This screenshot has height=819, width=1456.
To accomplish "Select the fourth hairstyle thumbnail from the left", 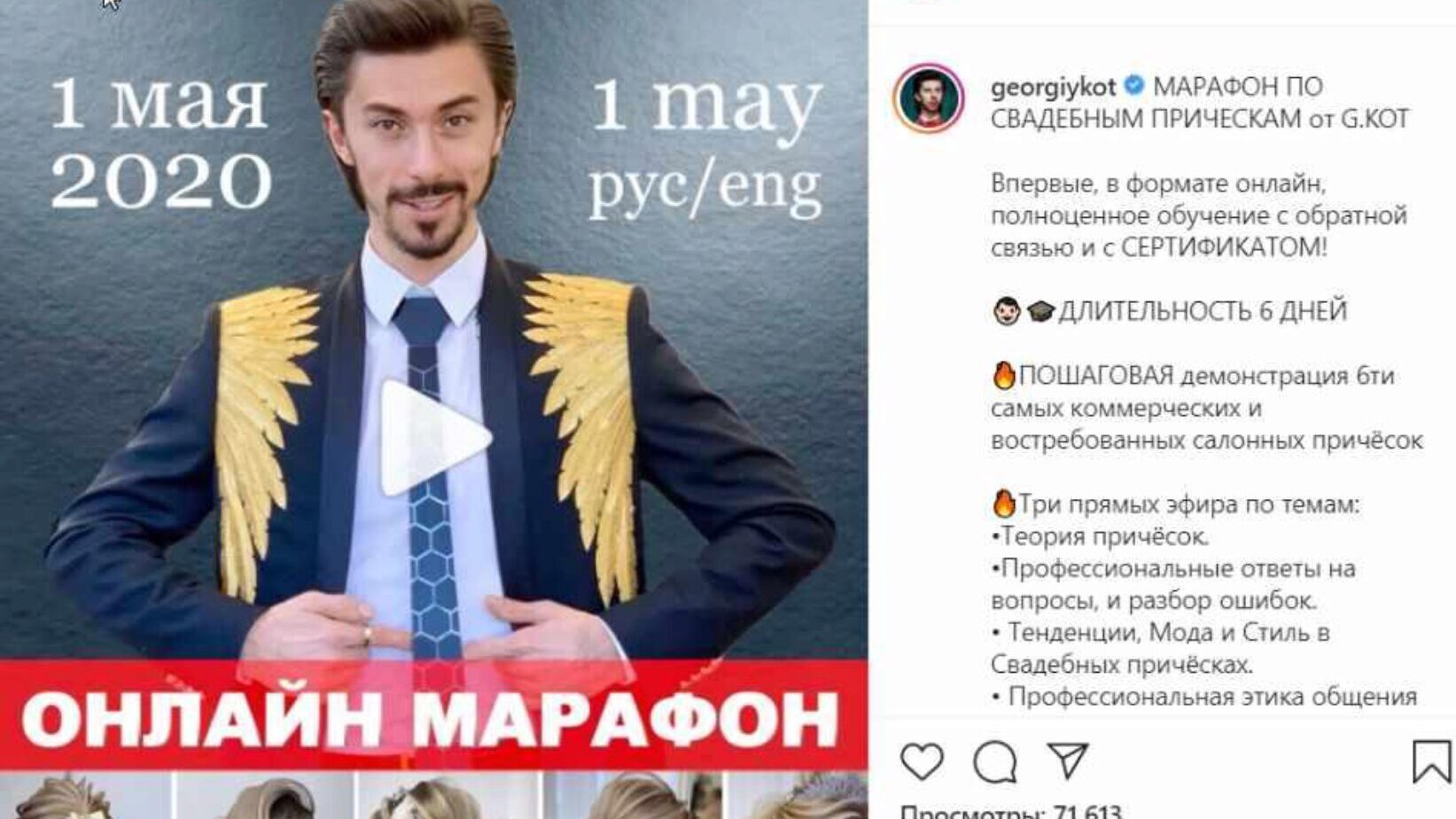I will 633,796.
